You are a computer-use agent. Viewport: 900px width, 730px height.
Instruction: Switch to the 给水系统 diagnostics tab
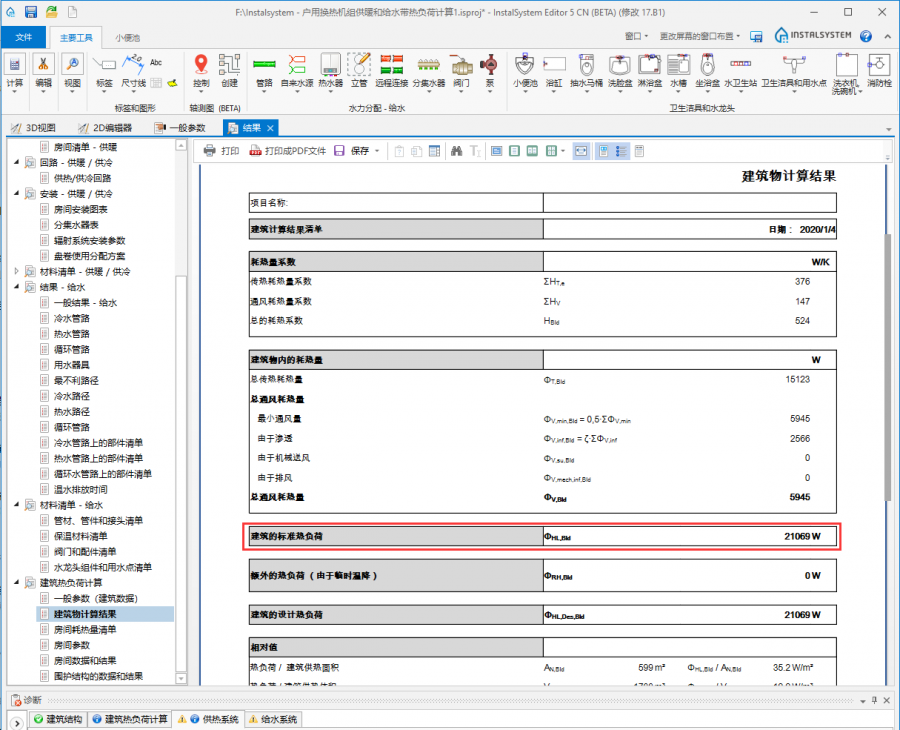click(273, 719)
